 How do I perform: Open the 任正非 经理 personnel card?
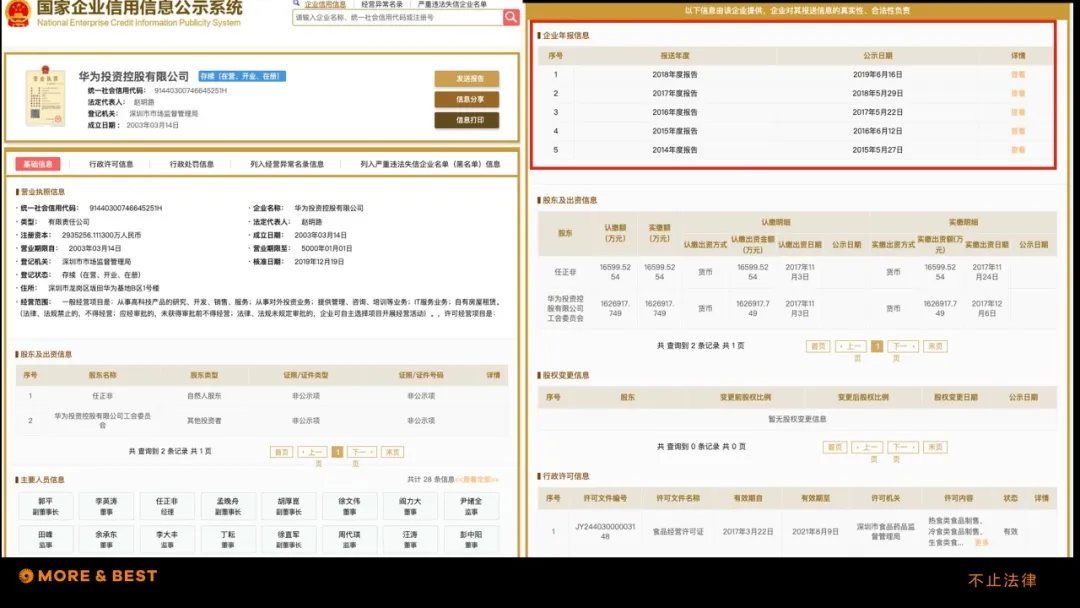pyautogui.click(x=167, y=506)
